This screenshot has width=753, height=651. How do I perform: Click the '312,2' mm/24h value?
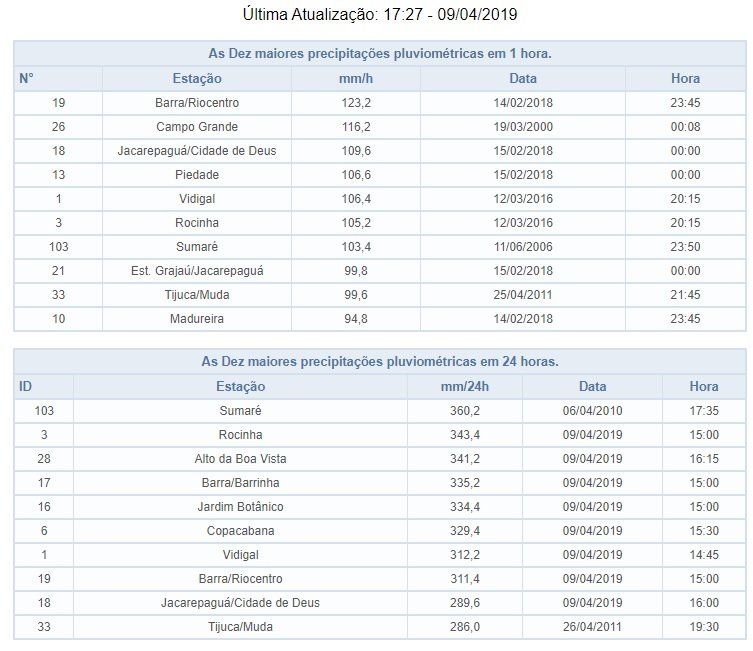465,555
